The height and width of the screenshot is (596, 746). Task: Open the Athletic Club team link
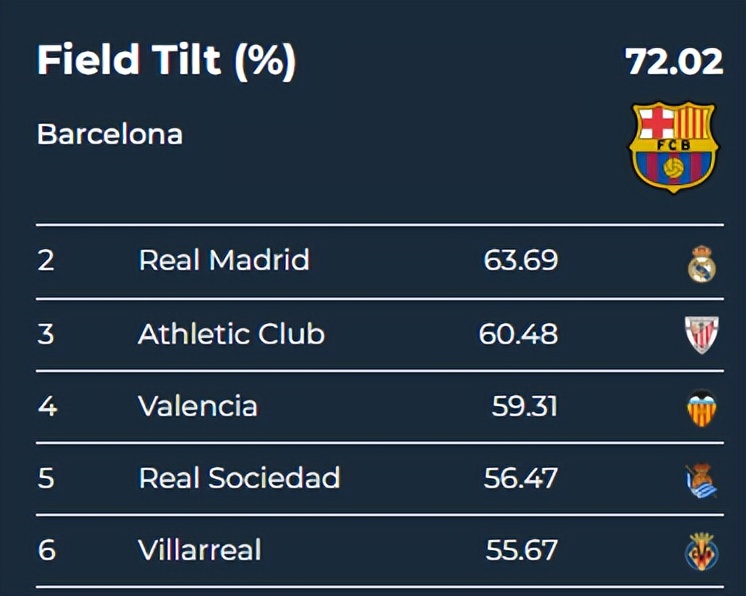coord(231,333)
